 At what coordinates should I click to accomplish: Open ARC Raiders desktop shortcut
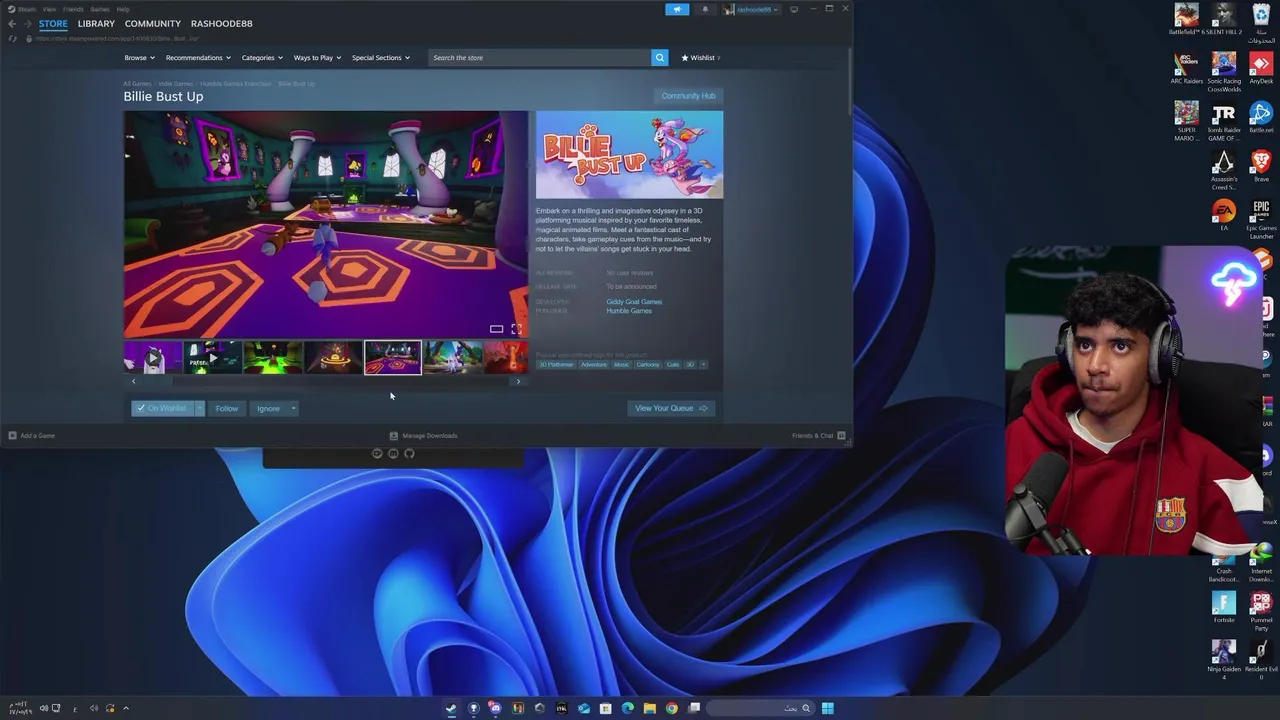(1186, 69)
